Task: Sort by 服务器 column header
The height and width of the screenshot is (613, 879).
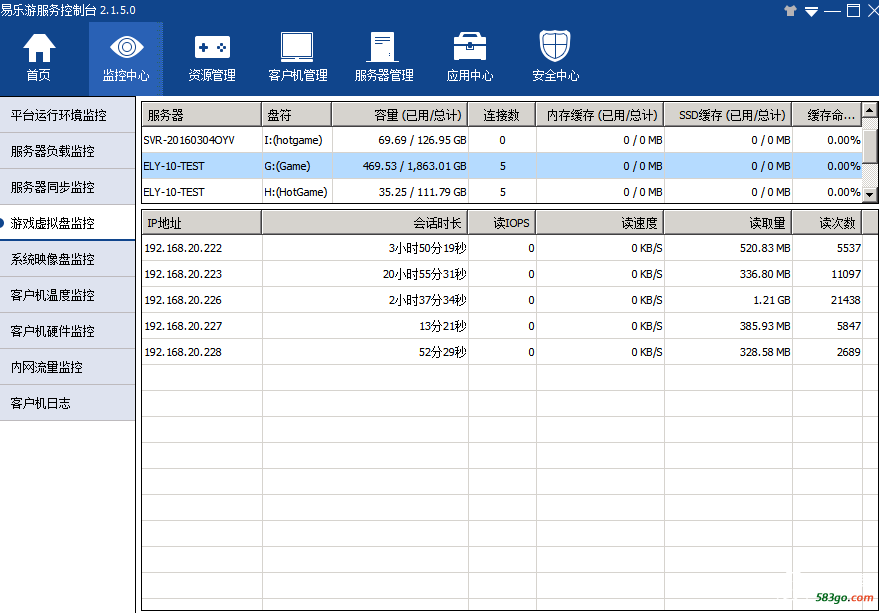Action: pyautogui.click(x=201, y=115)
